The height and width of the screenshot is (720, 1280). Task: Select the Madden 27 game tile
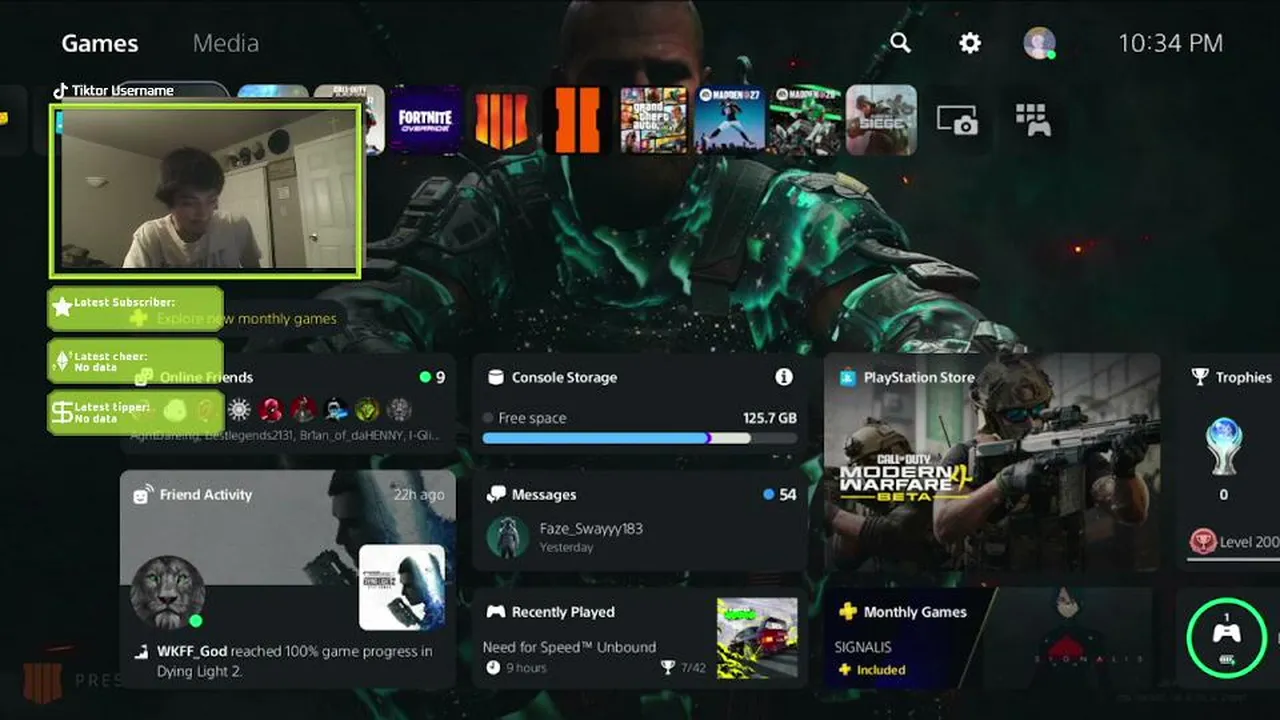pyautogui.click(x=730, y=120)
